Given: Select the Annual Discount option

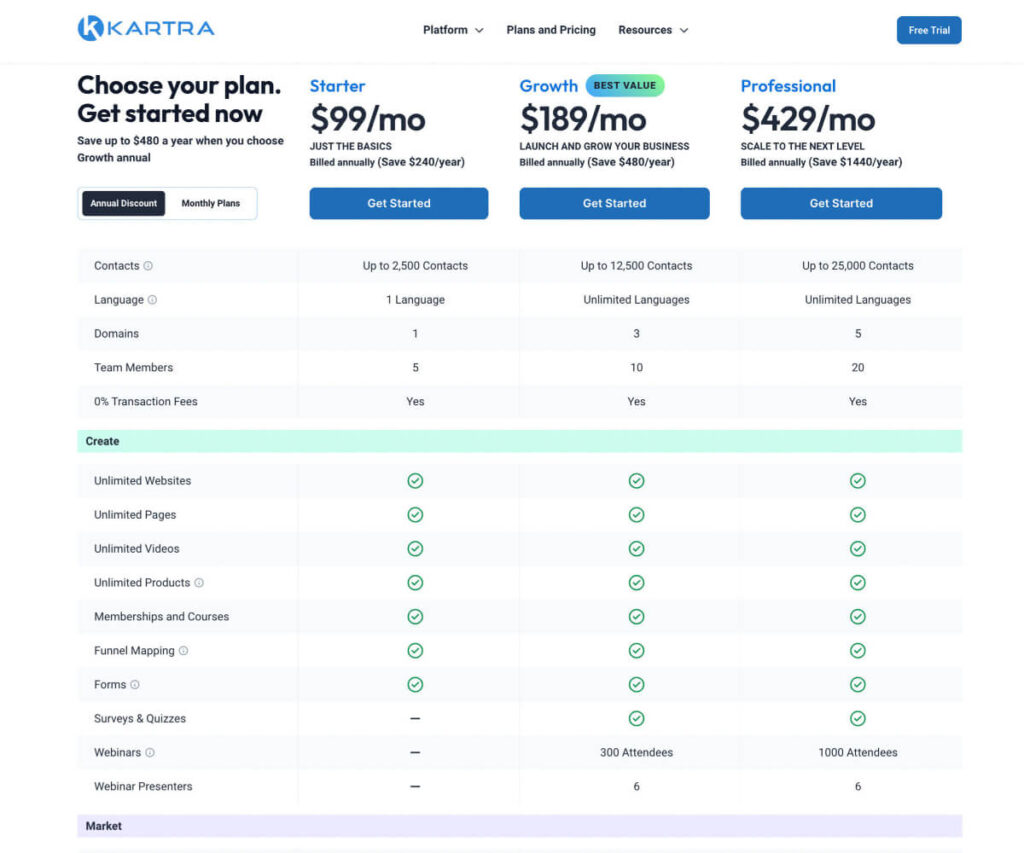Looking at the screenshot, I should coord(123,202).
